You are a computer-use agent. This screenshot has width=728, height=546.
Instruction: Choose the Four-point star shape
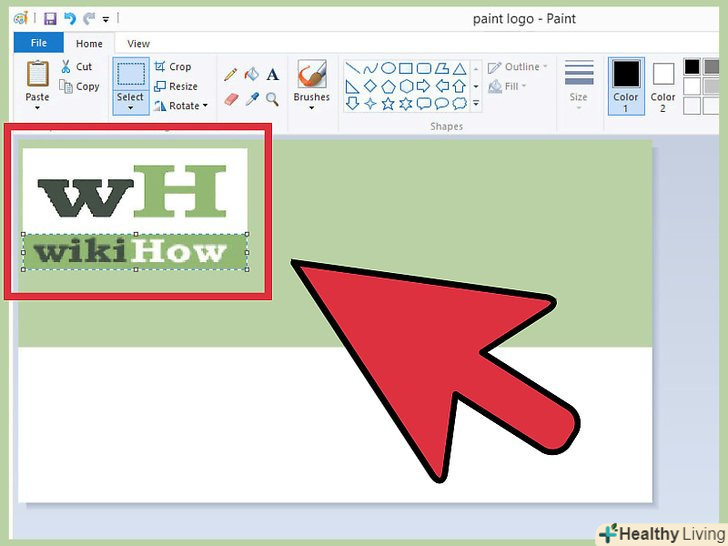pos(370,103)
